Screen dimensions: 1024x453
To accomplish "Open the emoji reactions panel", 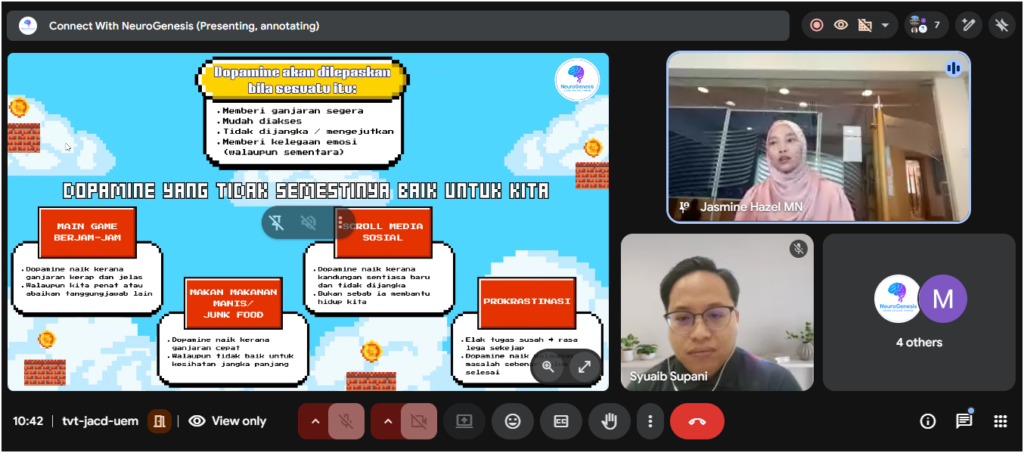I will [x=513, y=421].
